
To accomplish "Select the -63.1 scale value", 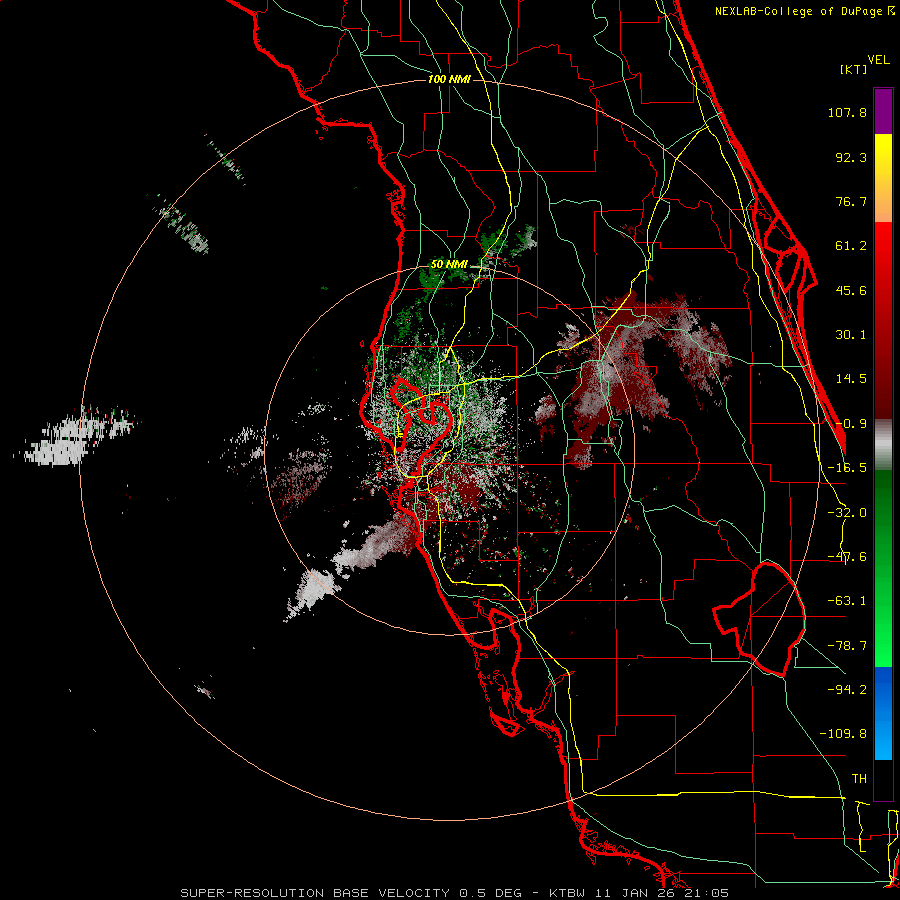I will (847, 601).
